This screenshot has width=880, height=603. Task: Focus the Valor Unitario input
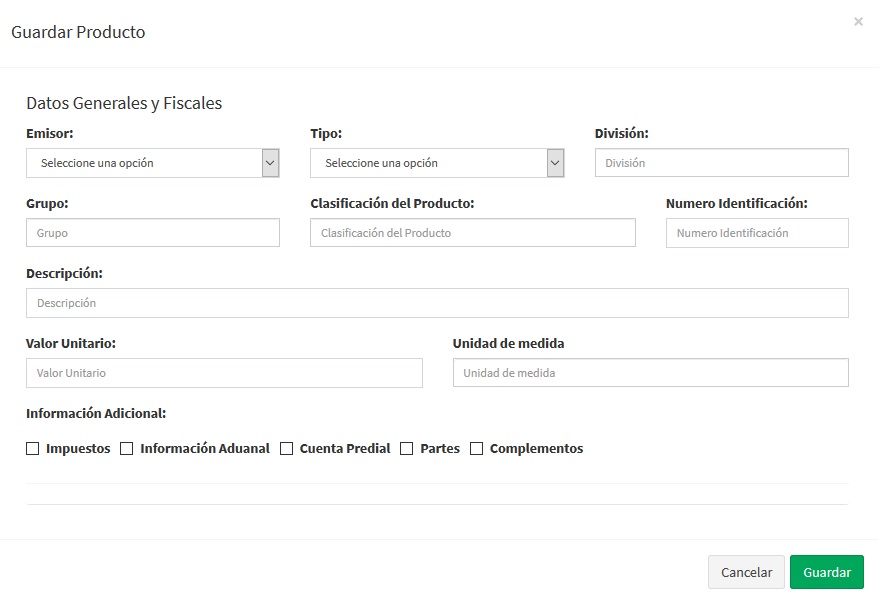pos(224,373)
